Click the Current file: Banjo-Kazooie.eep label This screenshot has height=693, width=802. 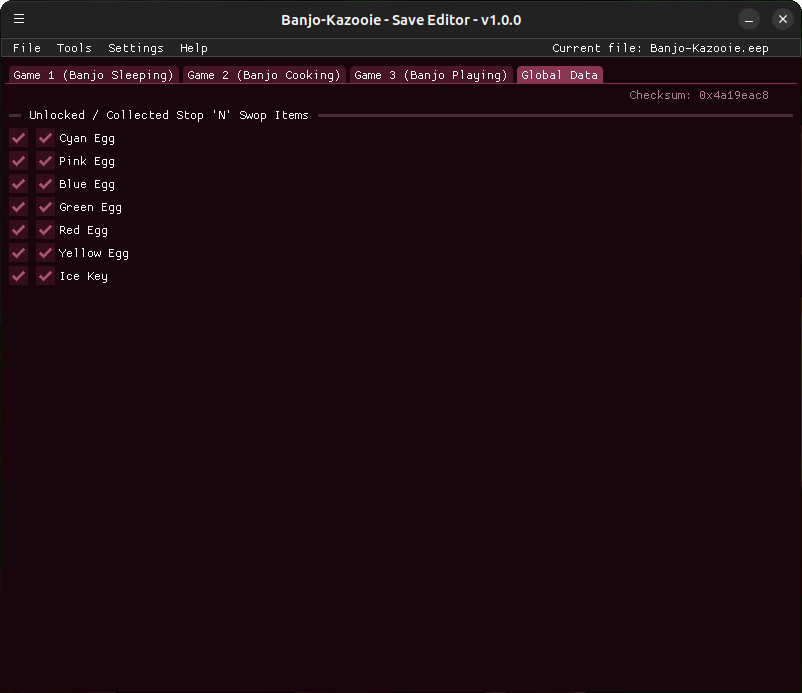660,48
